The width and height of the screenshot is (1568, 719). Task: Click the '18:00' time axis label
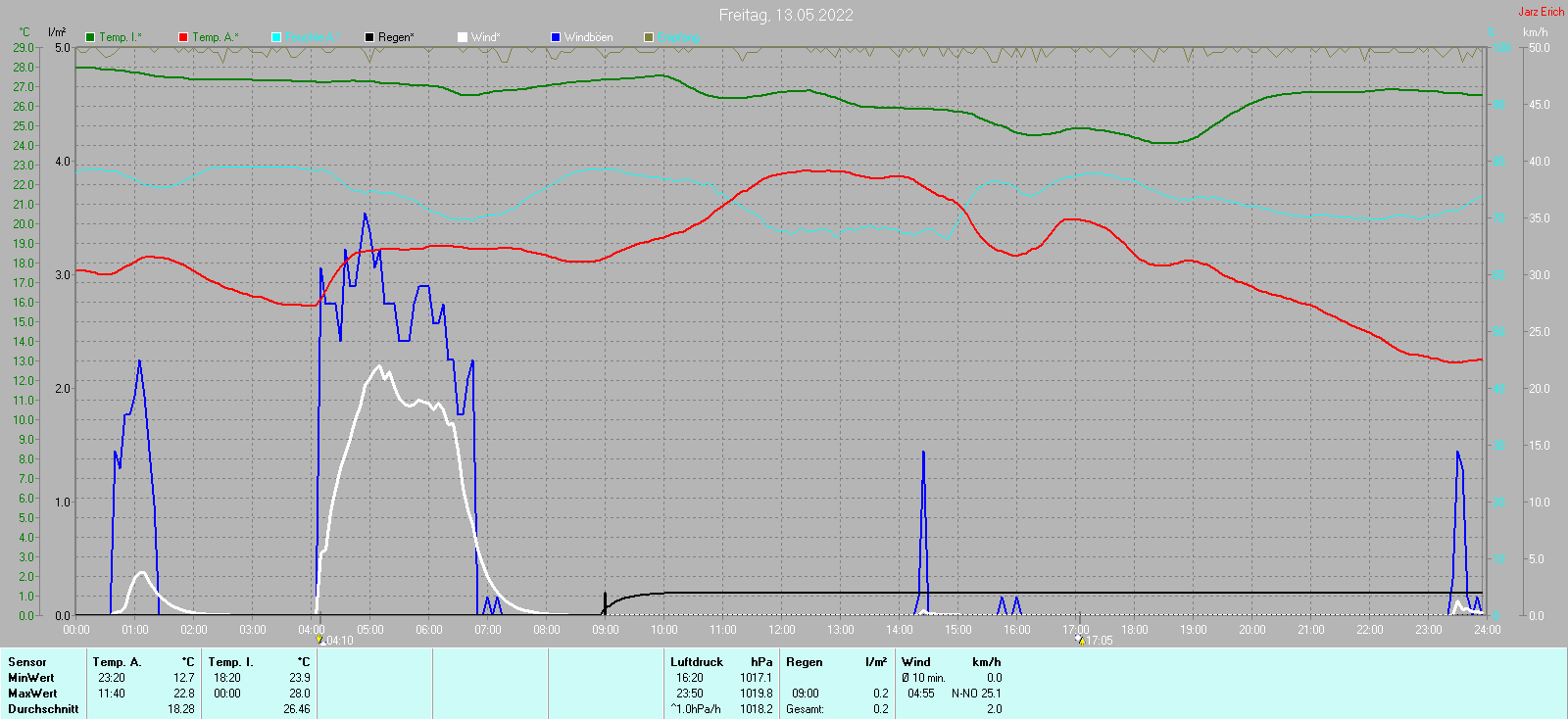(x=1135, y=630)
